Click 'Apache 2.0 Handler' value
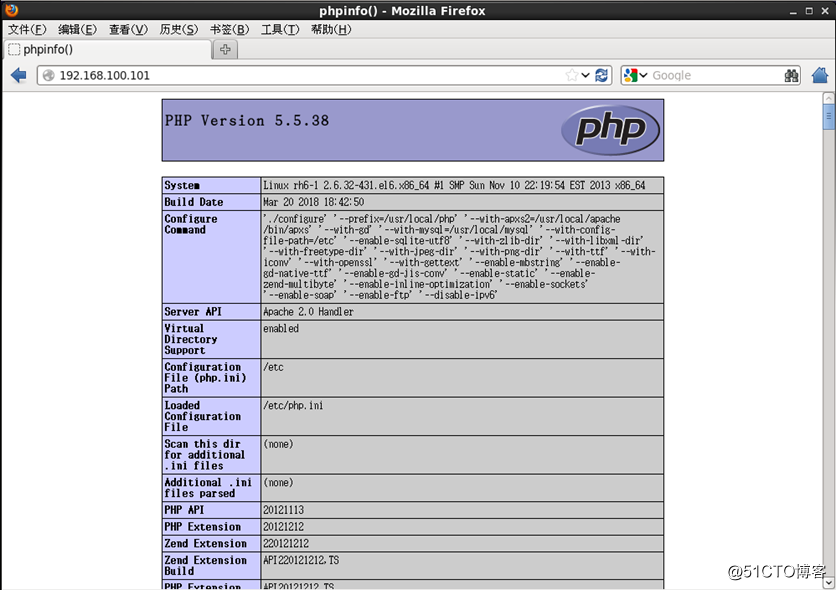 tap(308, 312)
